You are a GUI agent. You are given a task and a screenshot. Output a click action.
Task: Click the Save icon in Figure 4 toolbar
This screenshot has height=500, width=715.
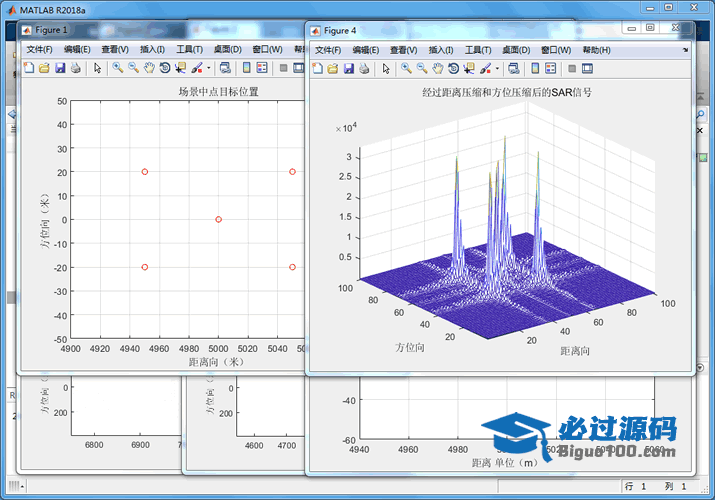348,69
